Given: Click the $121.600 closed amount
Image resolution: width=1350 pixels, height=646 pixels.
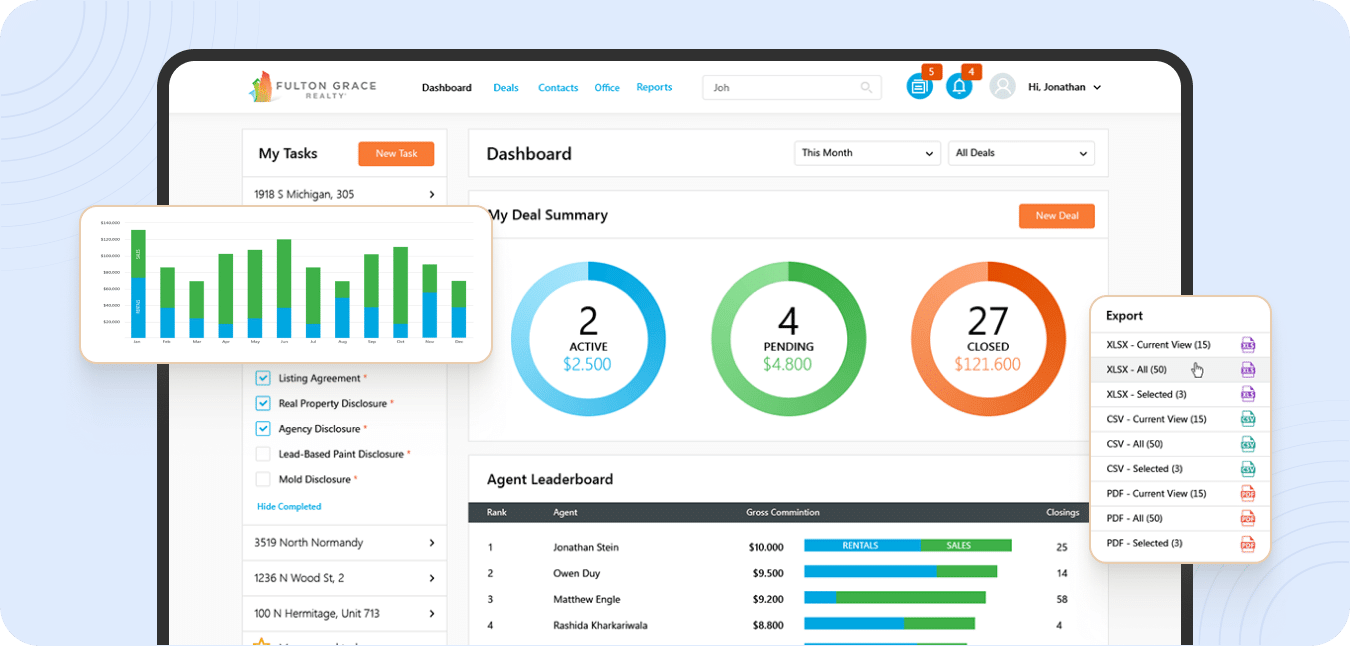Looking at the screenshot, I should tap(988, 364).
